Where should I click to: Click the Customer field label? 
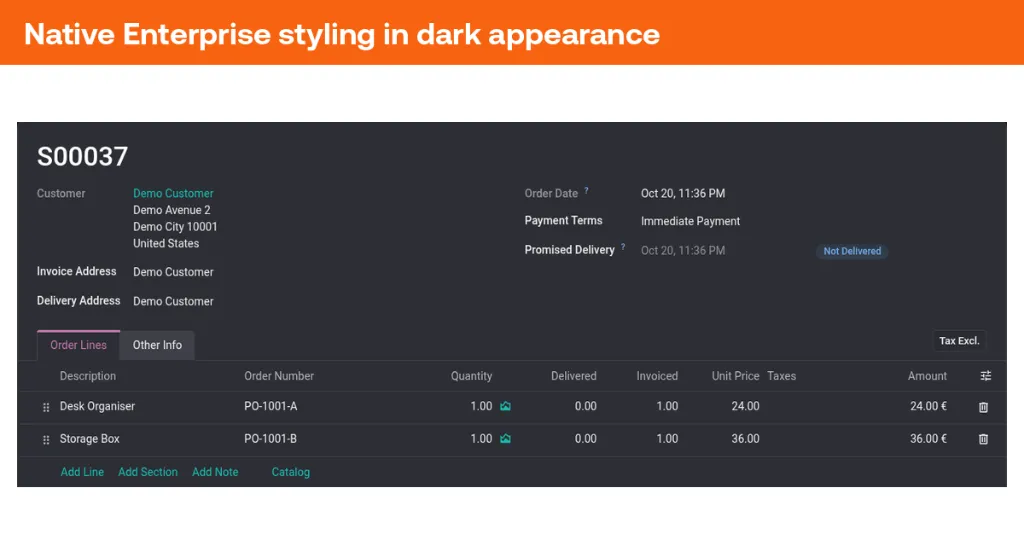(x=61, y=193)
